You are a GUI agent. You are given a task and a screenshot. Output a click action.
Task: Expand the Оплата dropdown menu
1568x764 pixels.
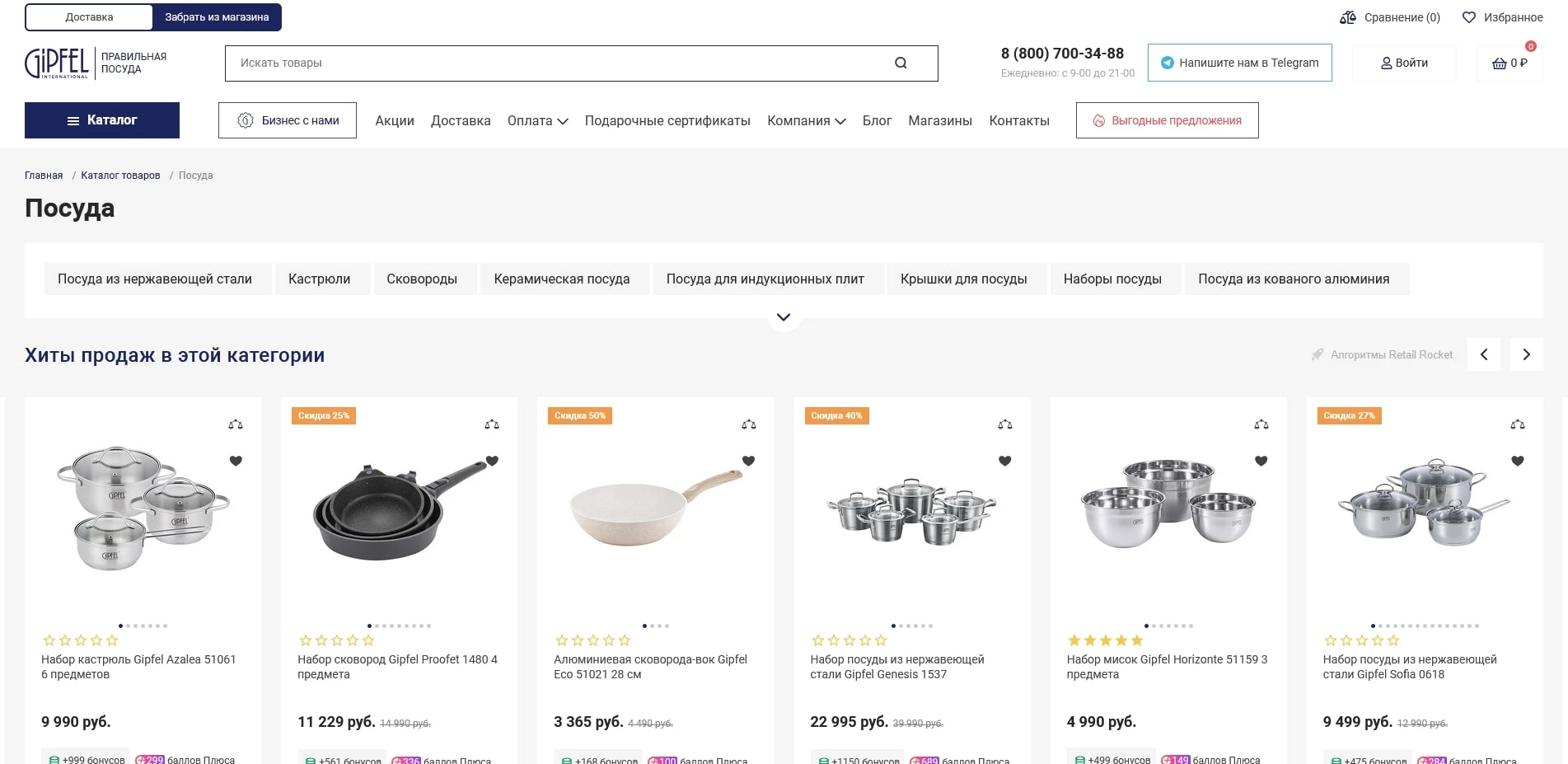pos(537,120)
